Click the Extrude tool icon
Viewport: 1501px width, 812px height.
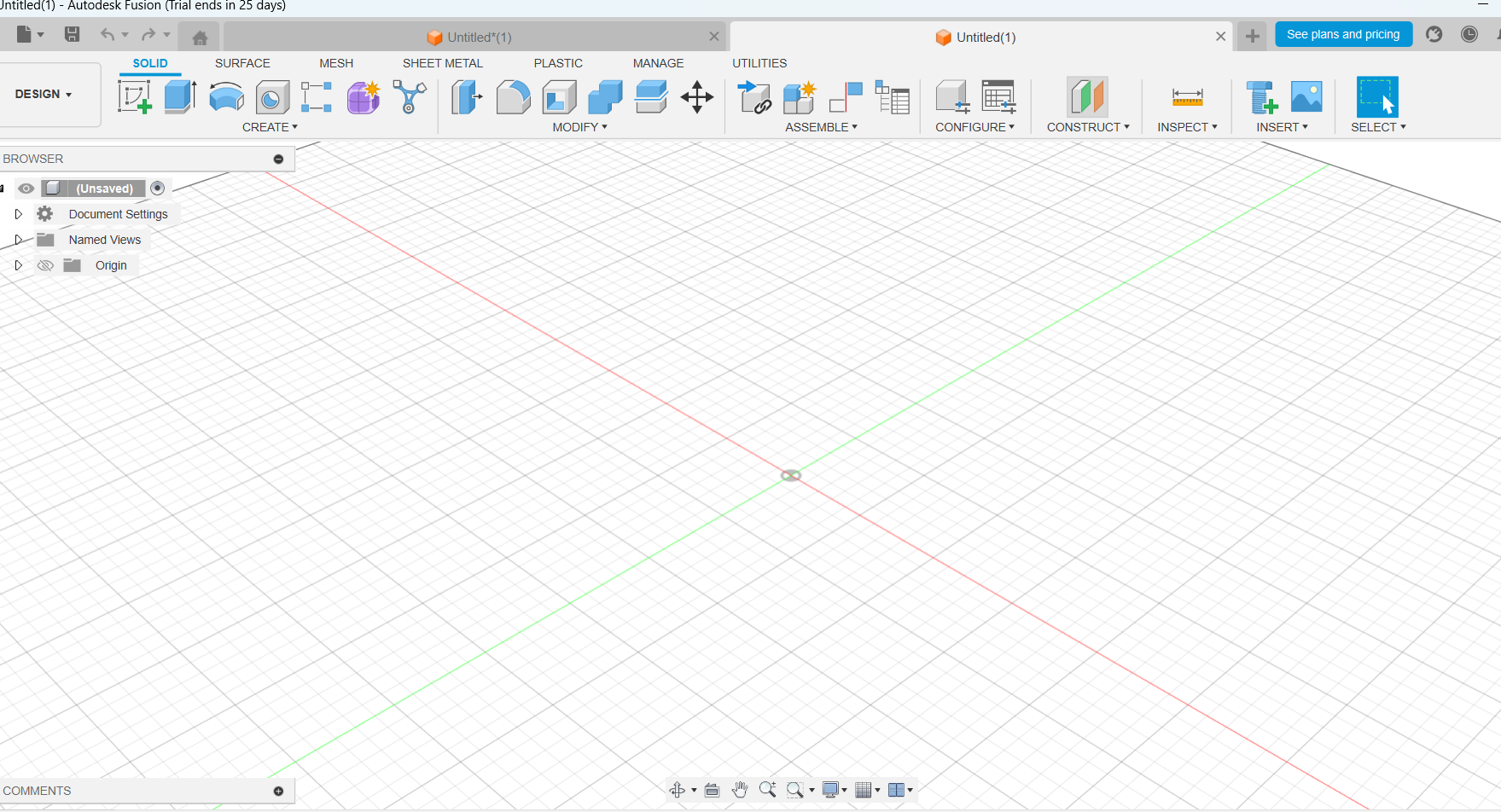click(180, 97)
